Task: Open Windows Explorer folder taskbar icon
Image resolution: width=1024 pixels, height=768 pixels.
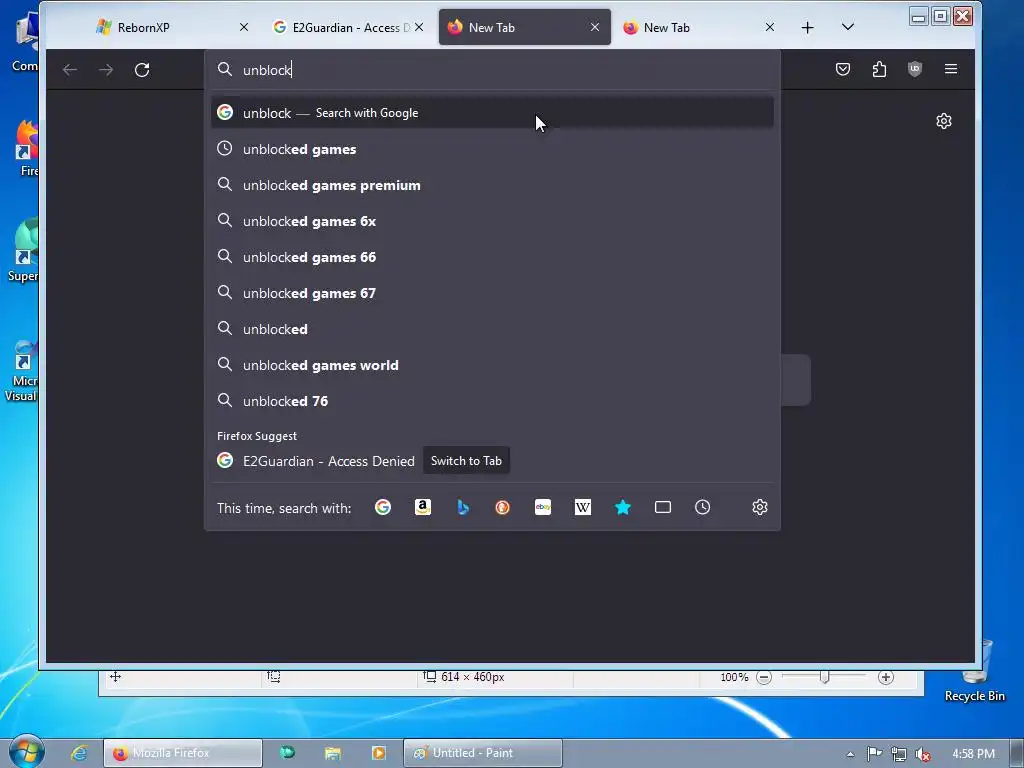Action: 332,753
